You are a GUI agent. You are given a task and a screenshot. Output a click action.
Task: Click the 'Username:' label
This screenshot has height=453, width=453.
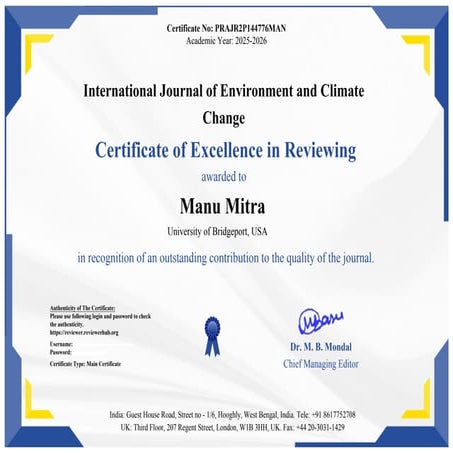[x=61, y=344]
